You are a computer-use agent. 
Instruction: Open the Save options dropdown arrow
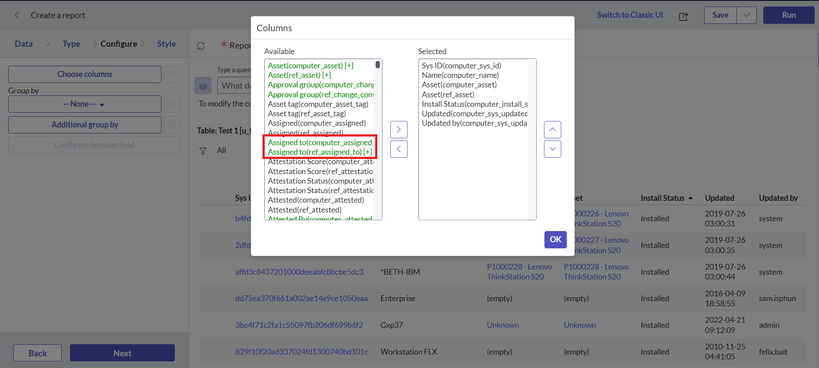(x=746, y=15)
